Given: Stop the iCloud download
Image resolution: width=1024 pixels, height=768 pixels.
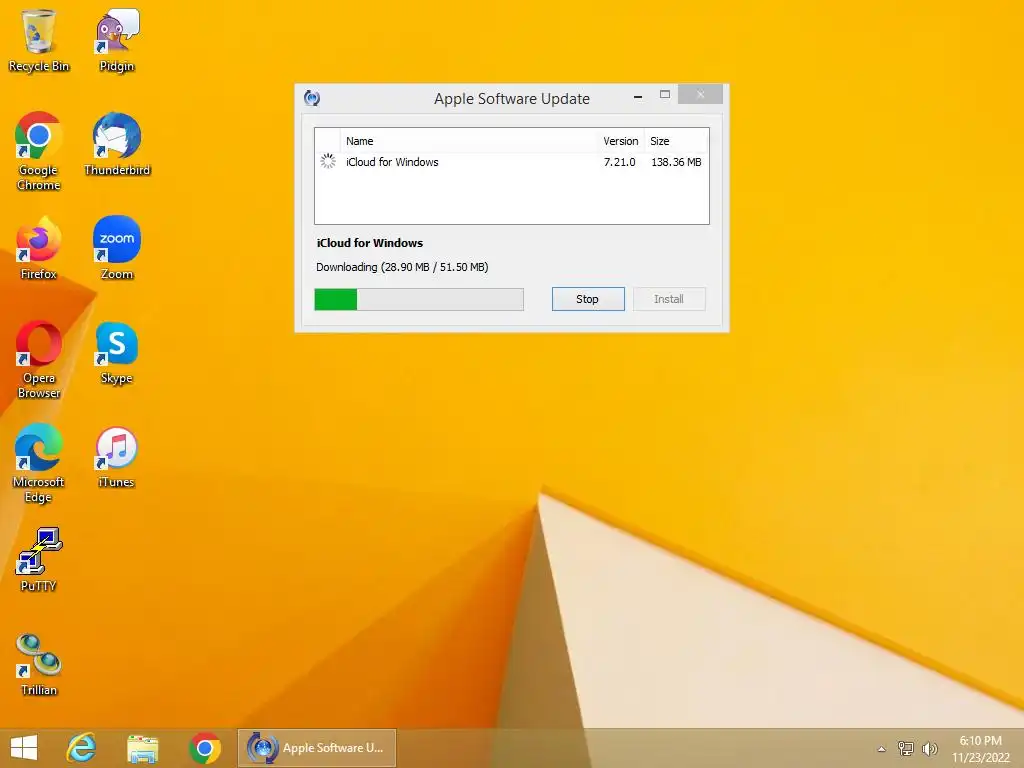Looking at the screenshot, I should tap(588, 299).
